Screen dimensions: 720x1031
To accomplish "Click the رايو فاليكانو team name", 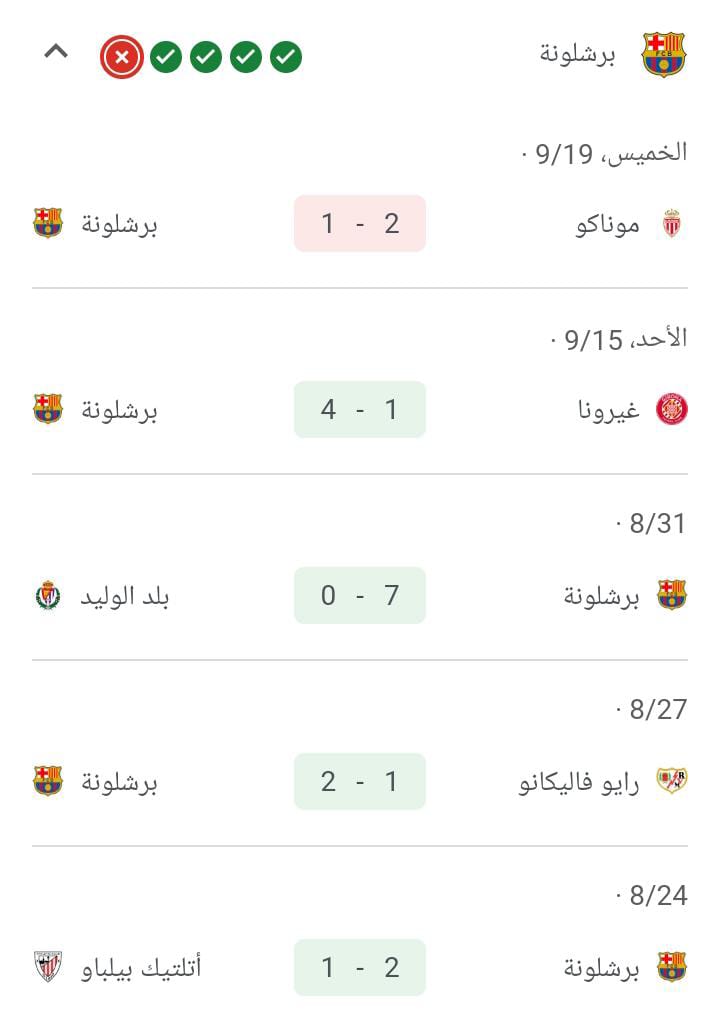I will pyautogui.click(x=579, y=782).
